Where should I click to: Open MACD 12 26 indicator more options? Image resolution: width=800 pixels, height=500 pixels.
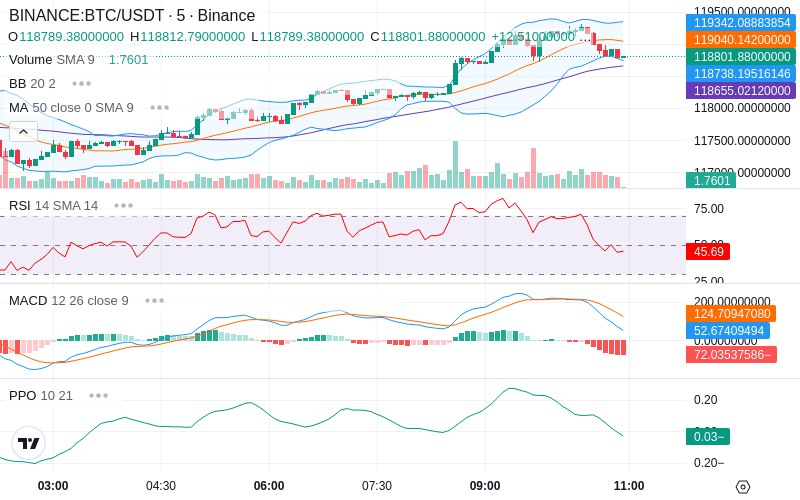click(154, 301)
